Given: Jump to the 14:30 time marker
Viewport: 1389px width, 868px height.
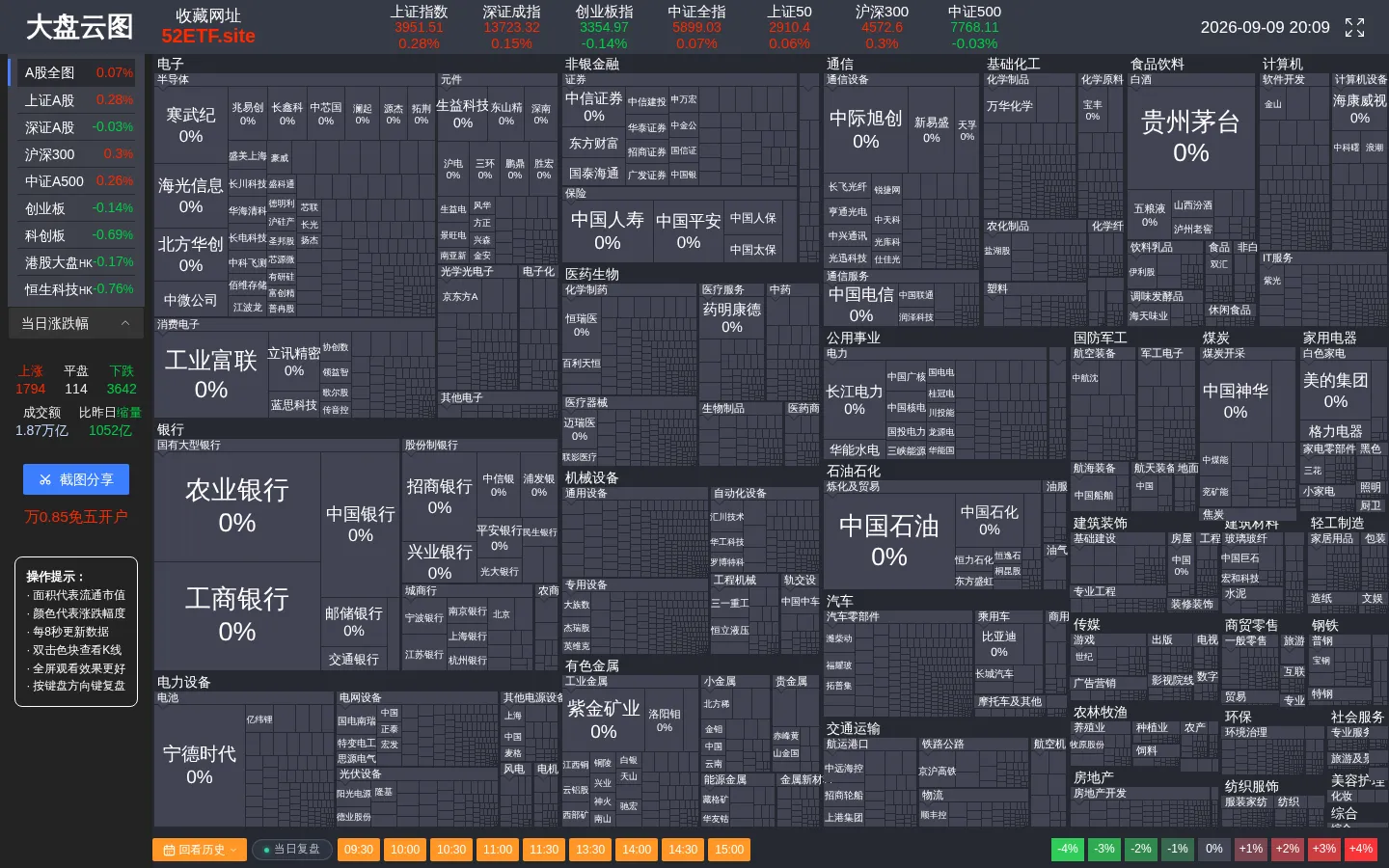Looking at the screenshot, I should click(x=683, y=850).
